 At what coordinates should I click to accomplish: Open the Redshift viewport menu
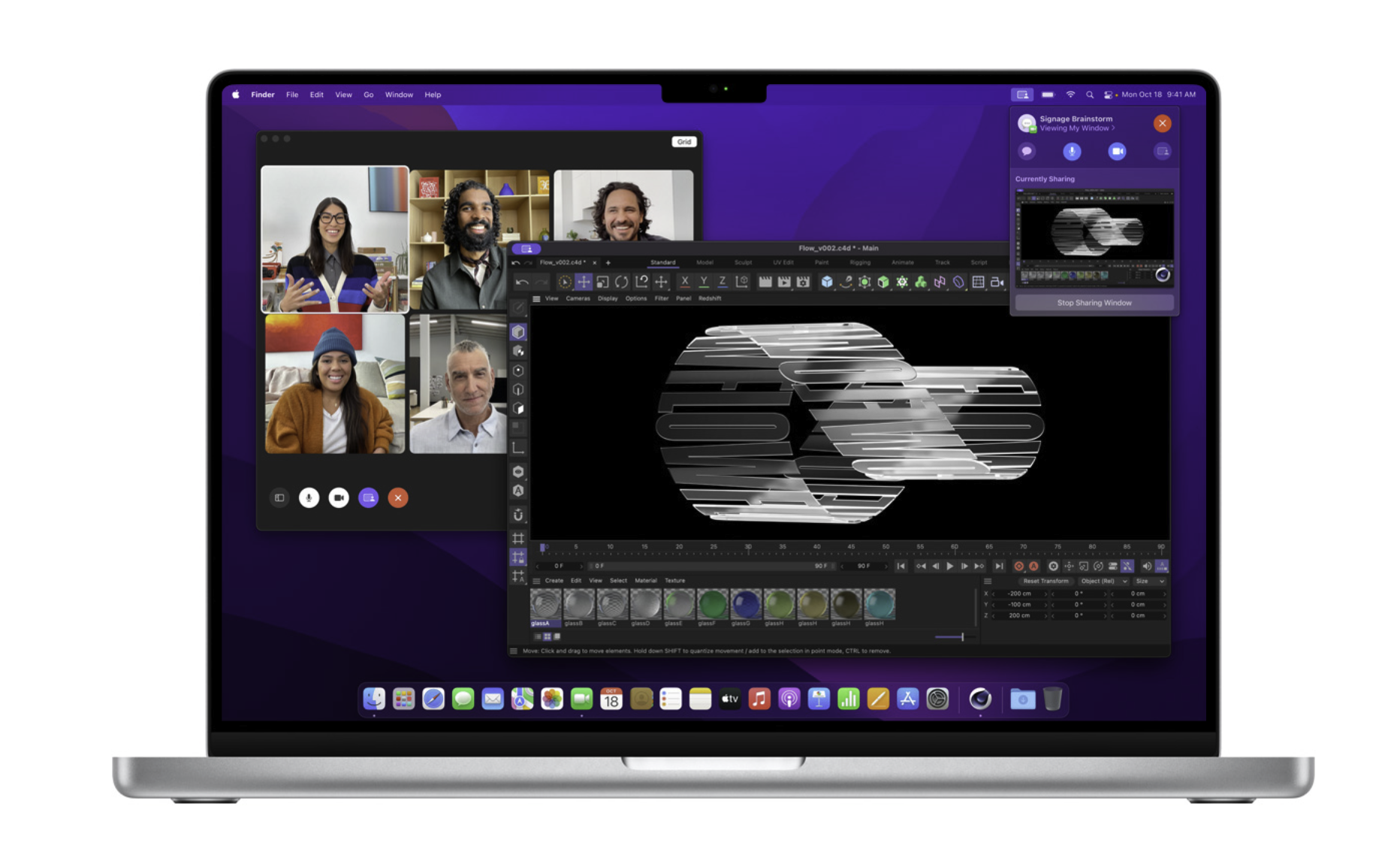point(710,299)
